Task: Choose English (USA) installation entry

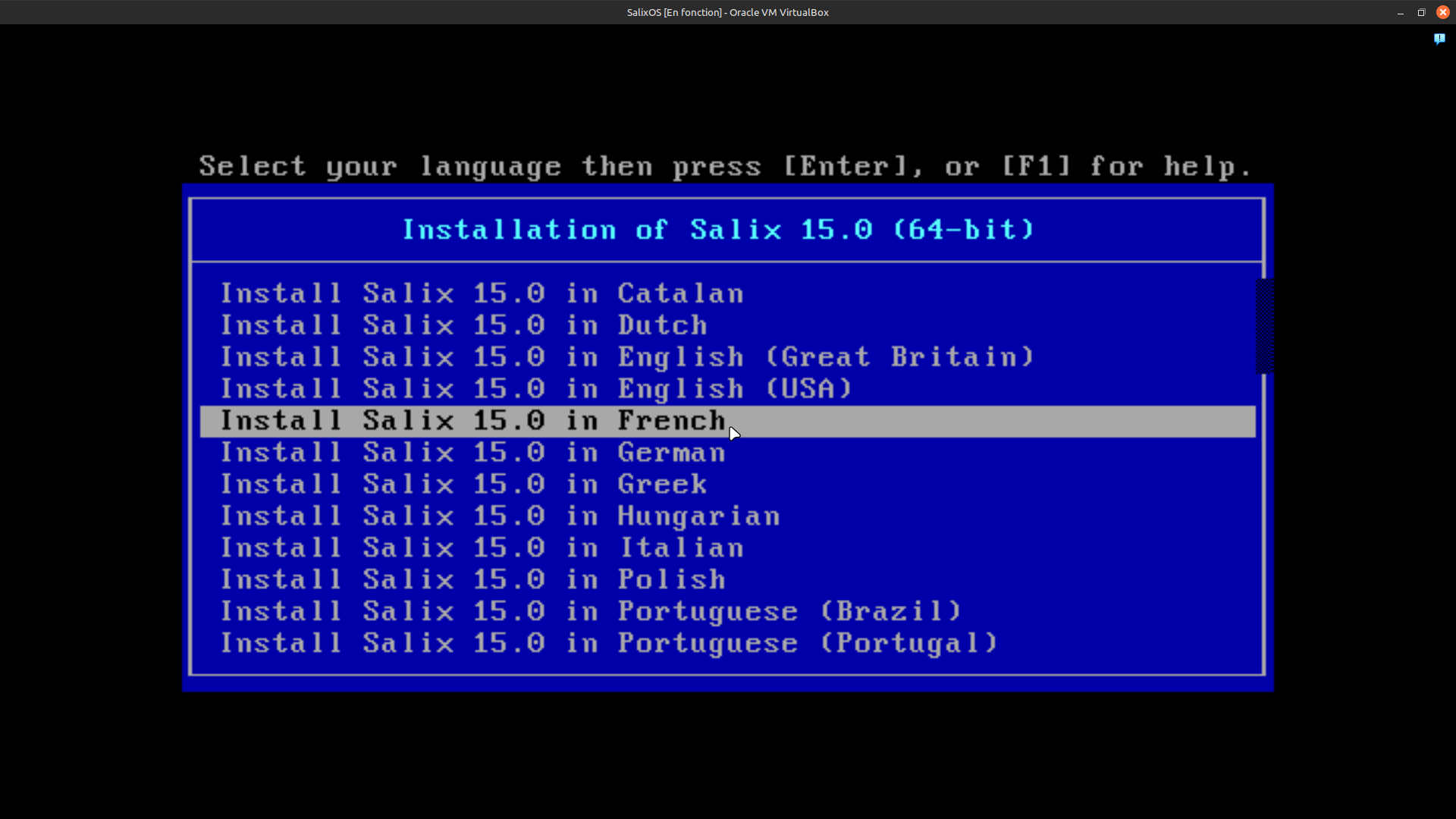Action: [537, 389]
